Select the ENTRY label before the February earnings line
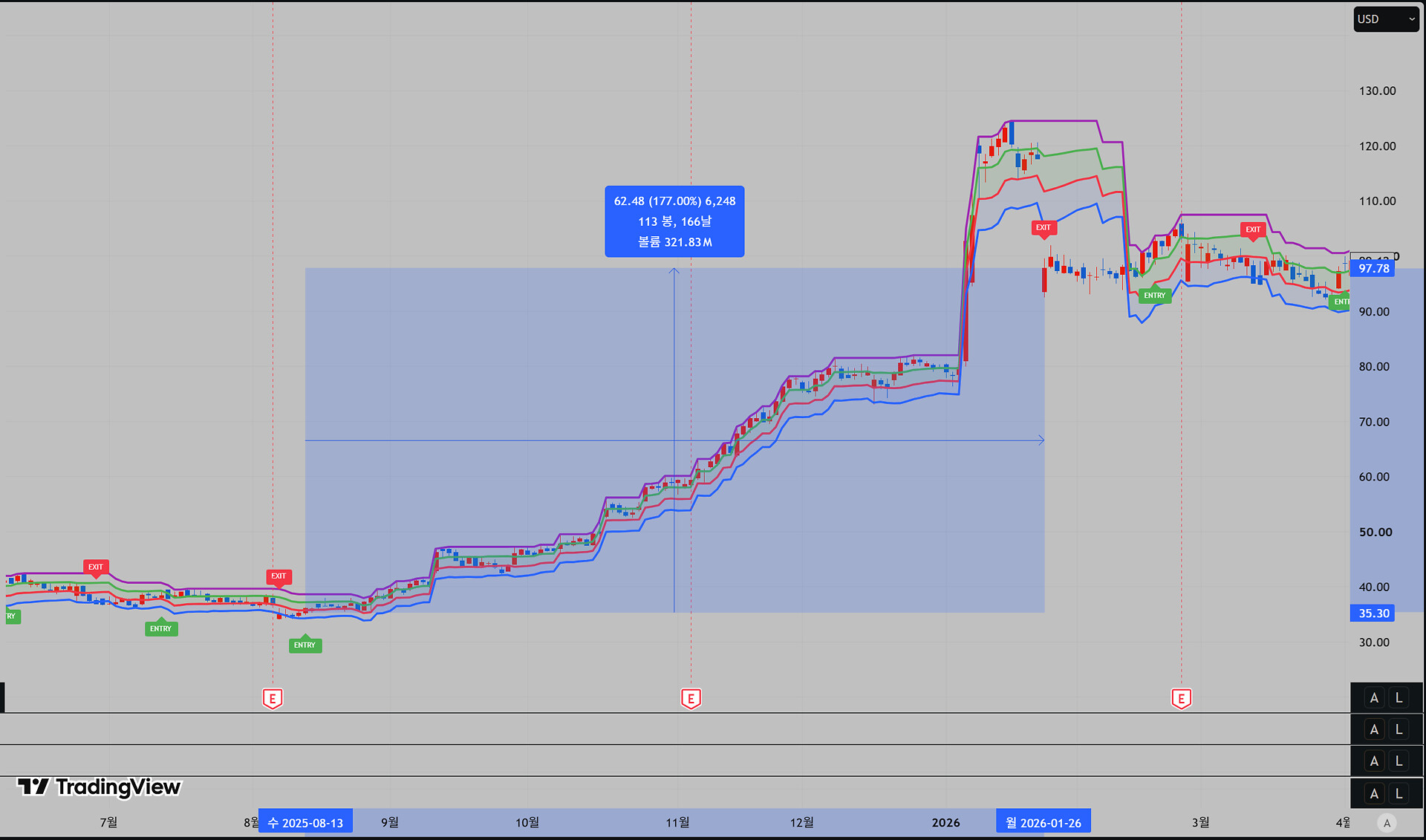Viewport: 1426px width, 840px height. 1154,295
